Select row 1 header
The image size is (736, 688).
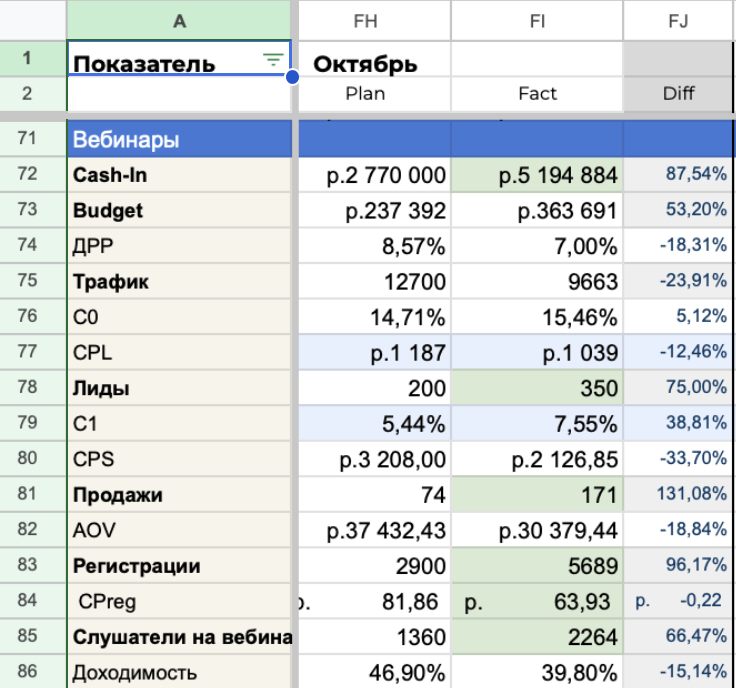[33, 58]
